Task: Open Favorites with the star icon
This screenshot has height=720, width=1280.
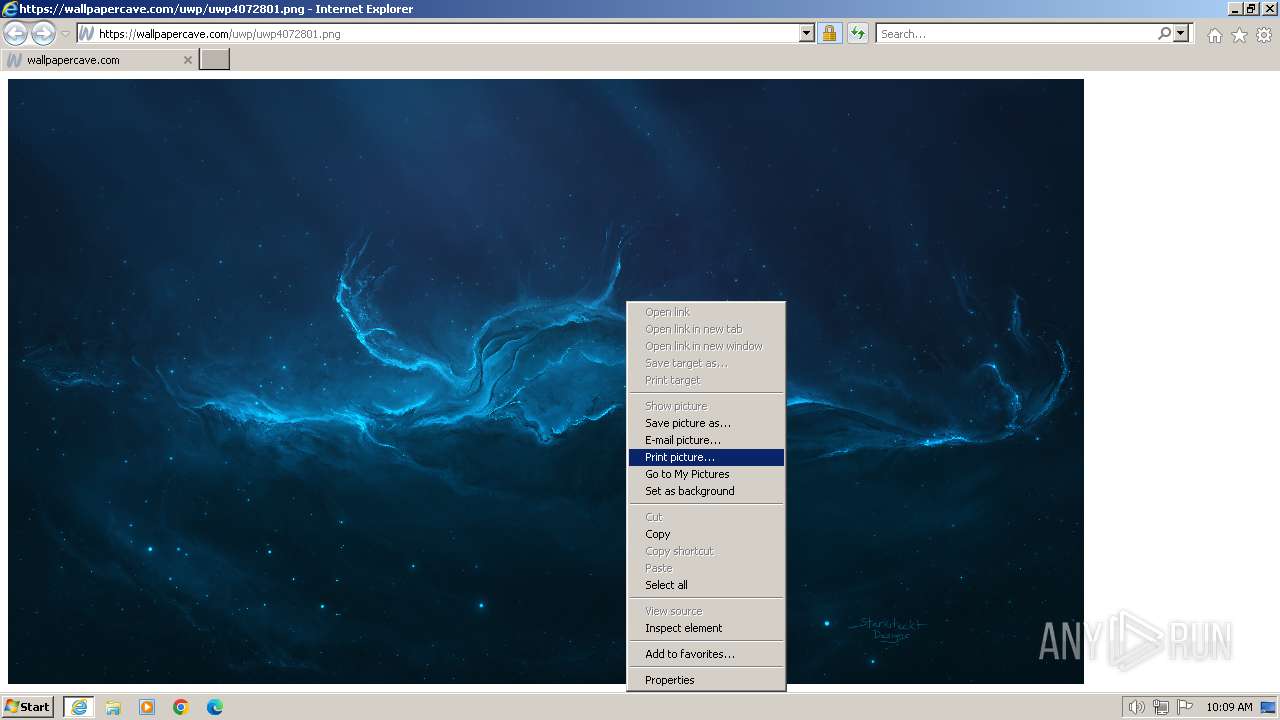Action: pyautogui.click(x=1239, y=35)
